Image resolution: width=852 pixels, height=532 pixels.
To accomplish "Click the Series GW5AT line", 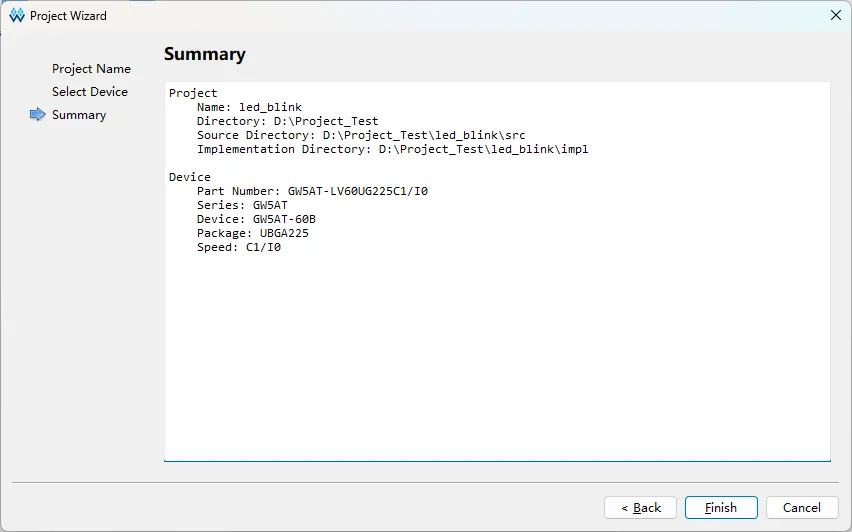I will point(242,205).
